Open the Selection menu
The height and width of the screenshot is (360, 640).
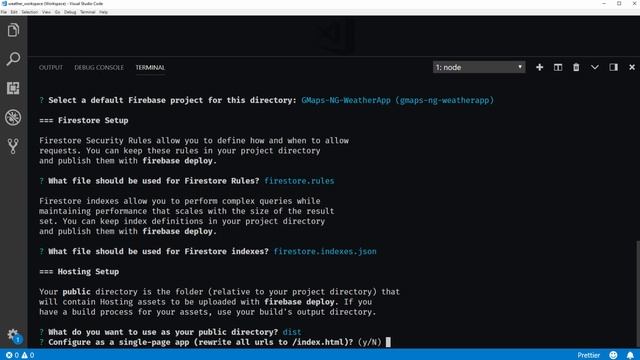[x=29, y=12]
